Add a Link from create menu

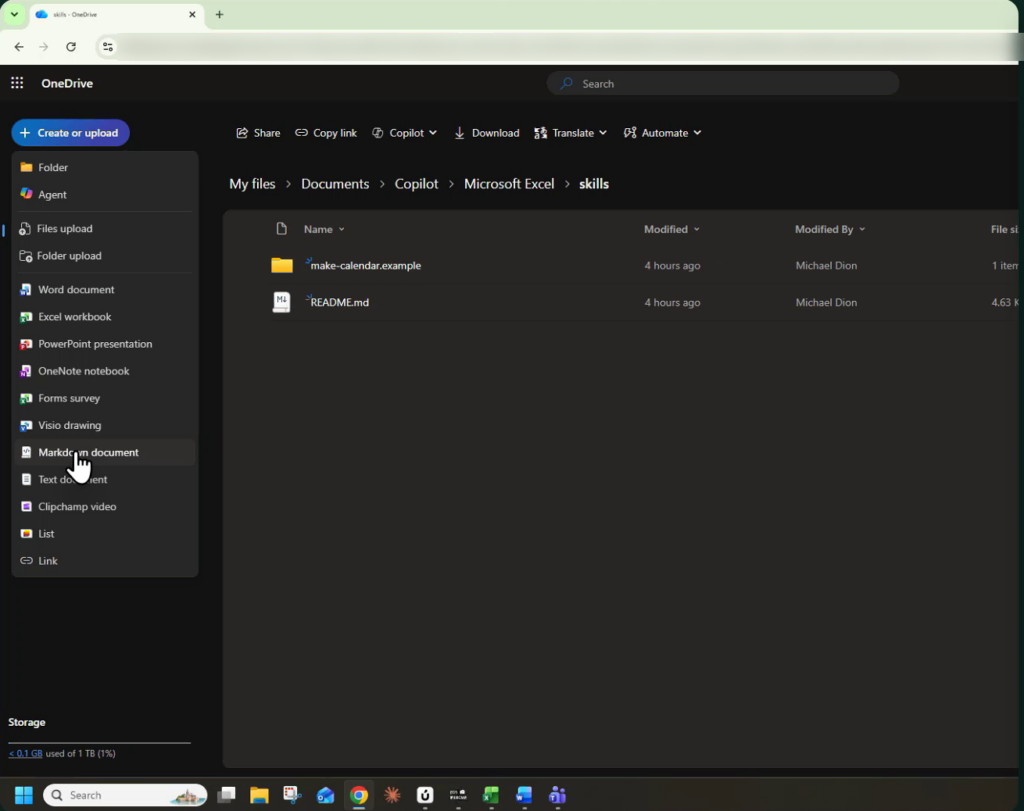104,561
